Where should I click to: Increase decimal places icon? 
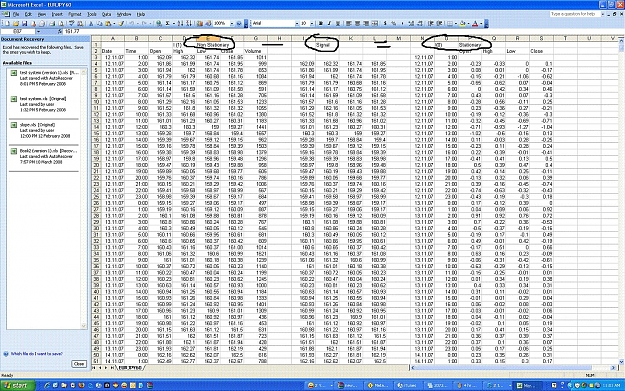point(411,24)
